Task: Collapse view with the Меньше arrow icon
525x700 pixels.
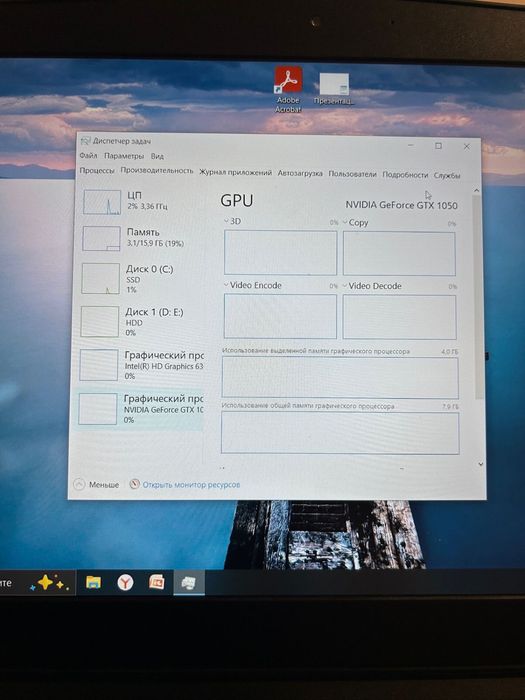Action: tap(79, 484)
